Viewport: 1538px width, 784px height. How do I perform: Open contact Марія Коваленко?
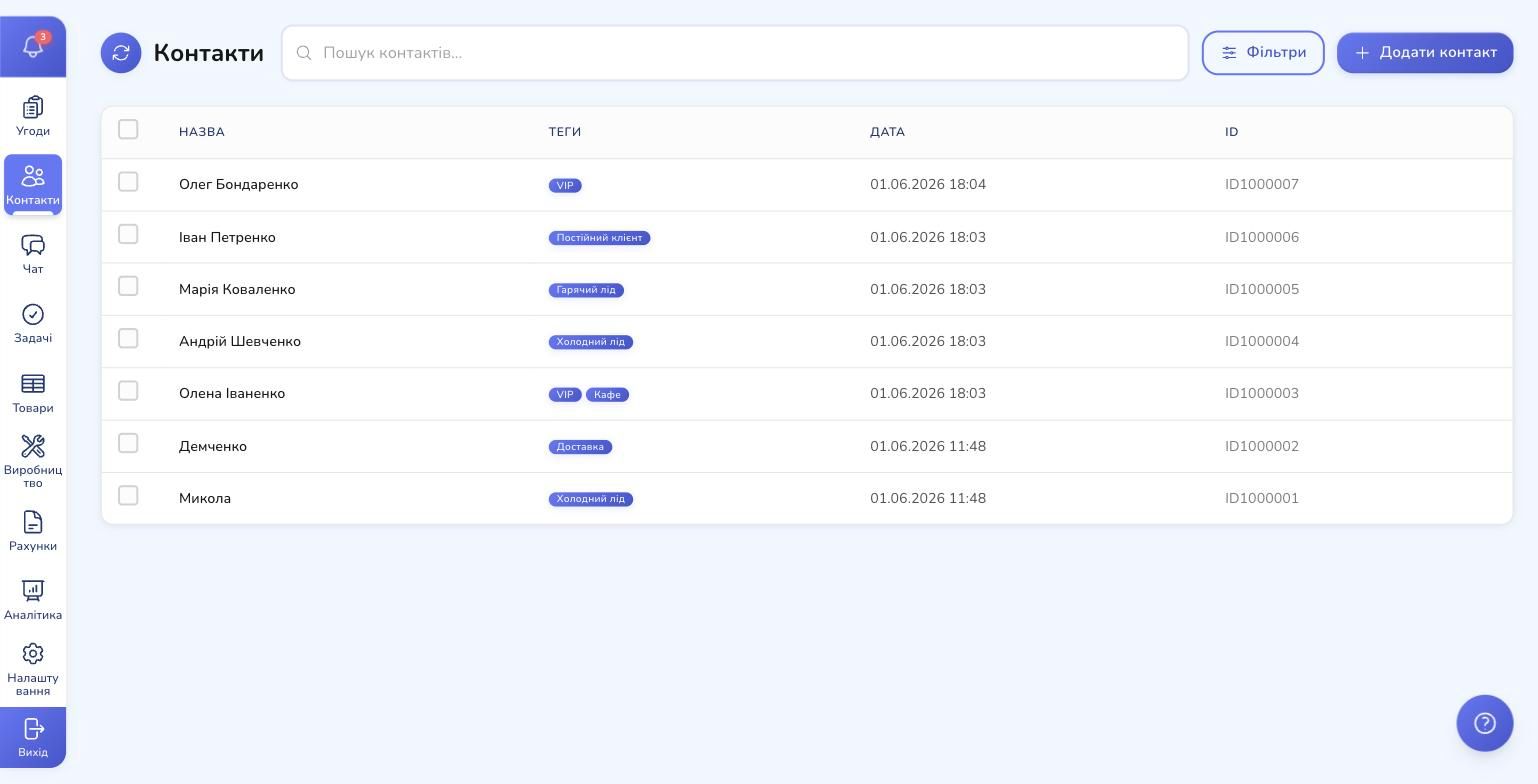click(x=237, y=290)
